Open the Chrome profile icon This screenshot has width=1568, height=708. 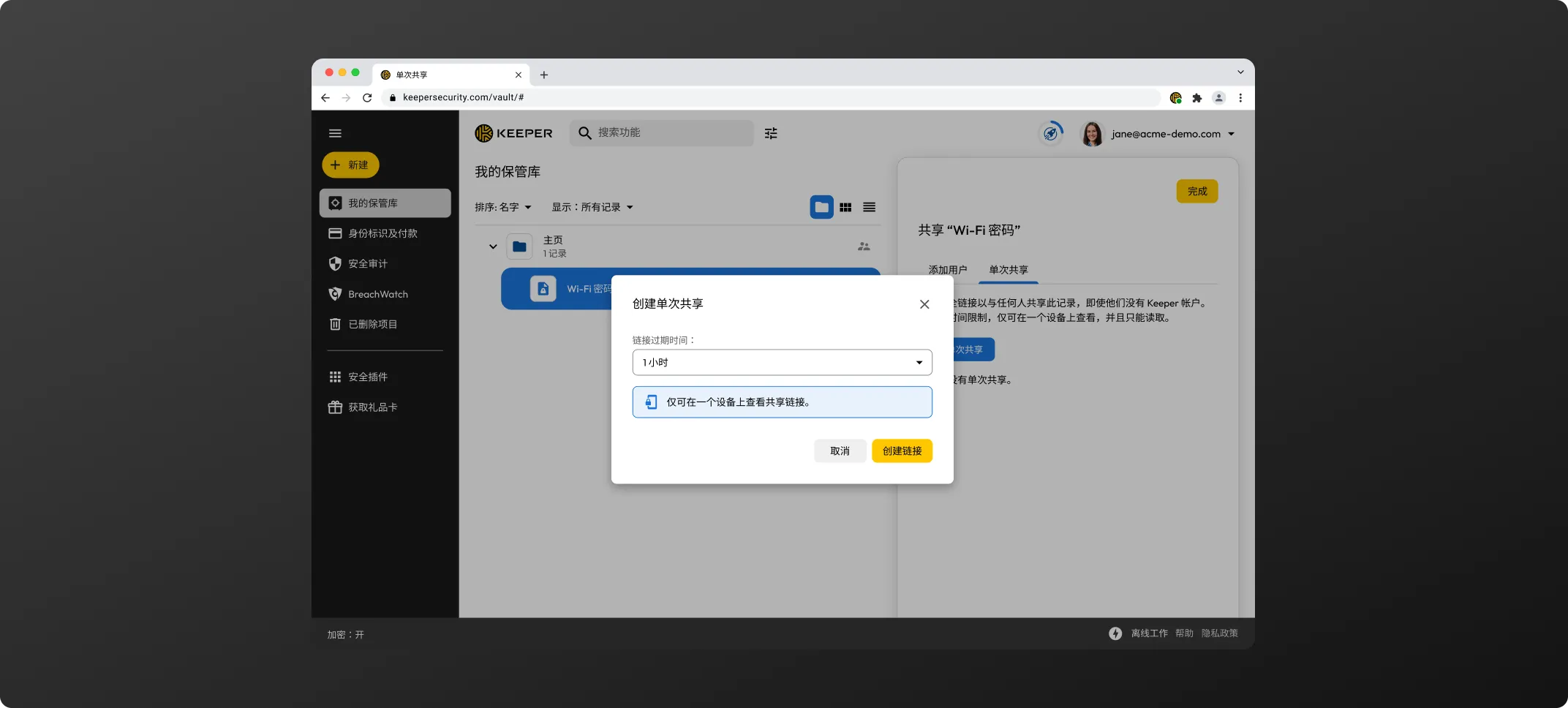tap(1218, 98)
